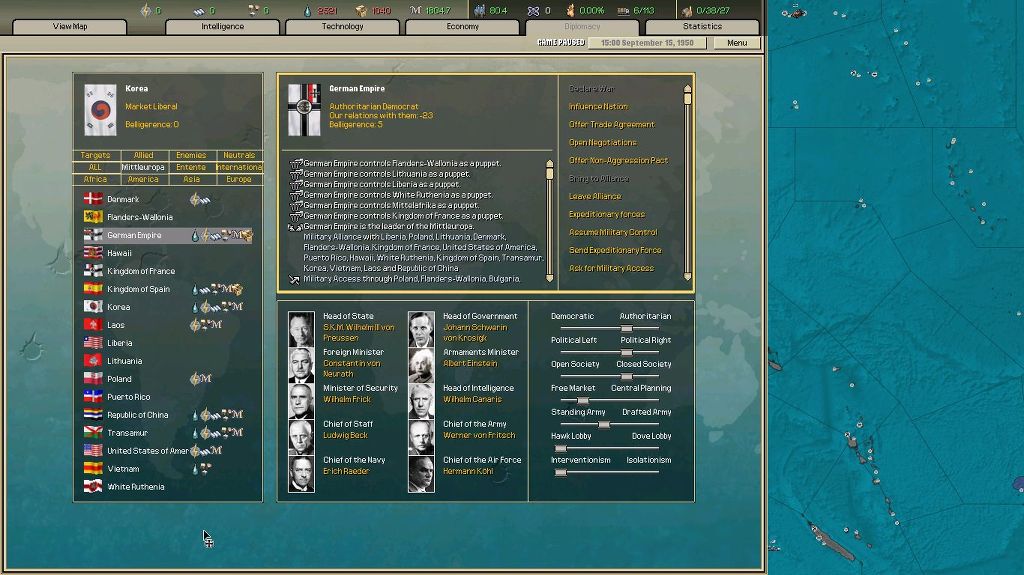
Task: Select the White Ruthenia flag in the list
Action: (93, 486)
